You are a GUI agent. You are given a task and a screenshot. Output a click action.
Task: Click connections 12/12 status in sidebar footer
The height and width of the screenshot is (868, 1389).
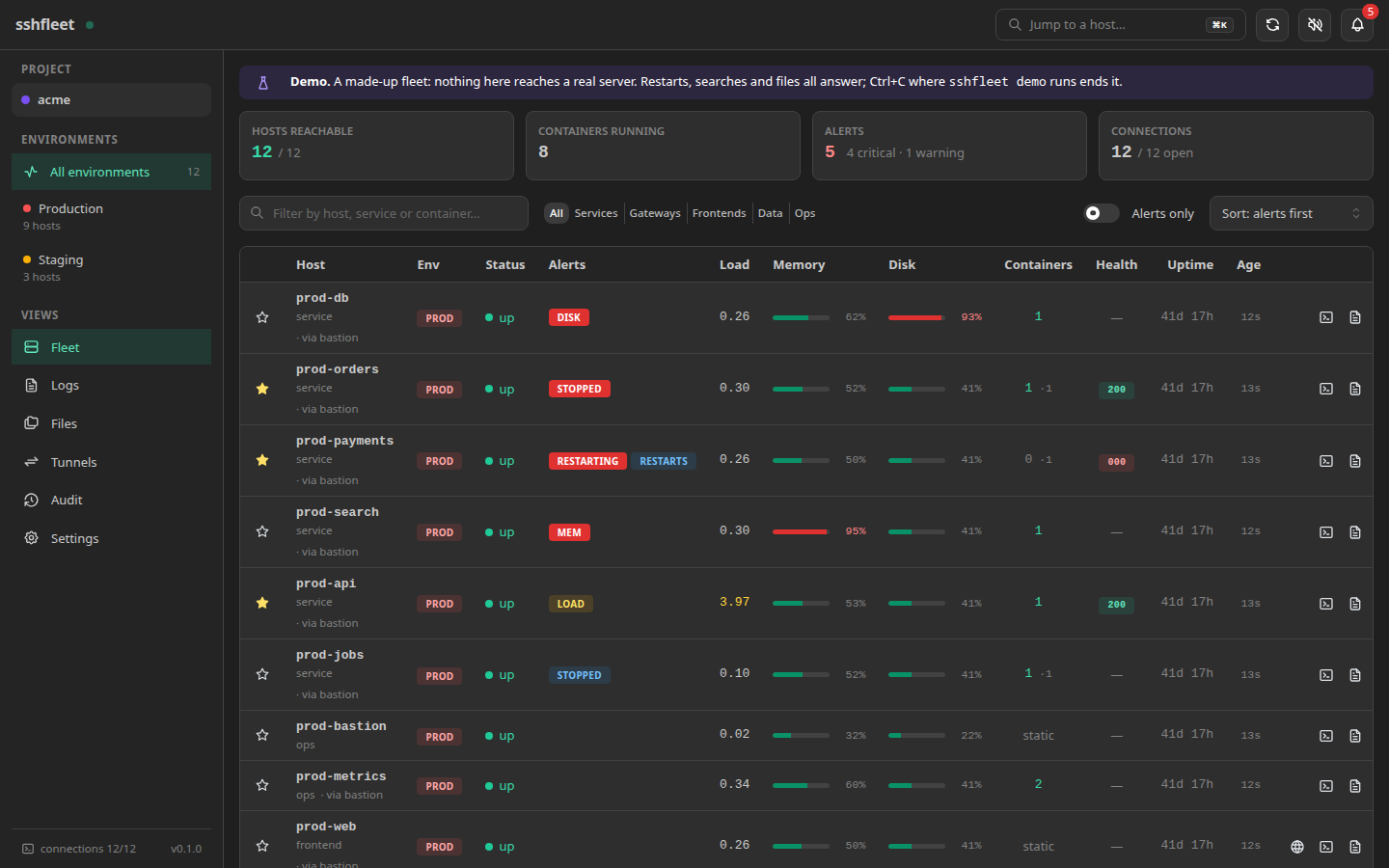click(79, 849)
